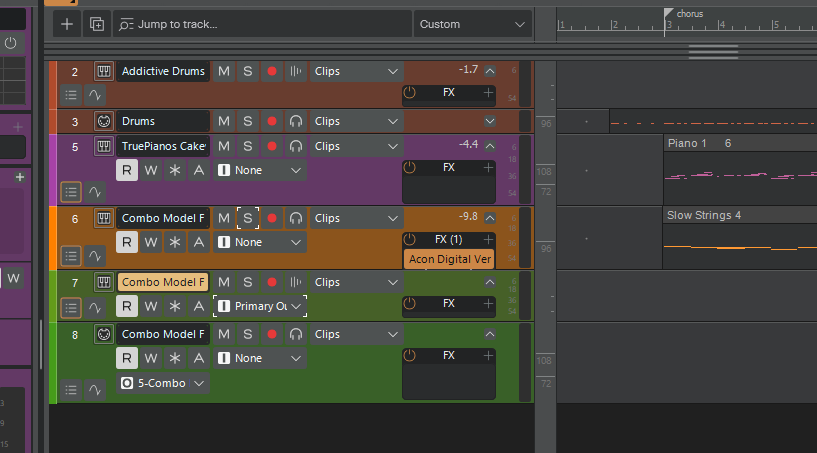The width and height of the screenshot is (817, 453).
Task: Click the waveform preview icon on Addictive Drums
Action: point(295,71)
